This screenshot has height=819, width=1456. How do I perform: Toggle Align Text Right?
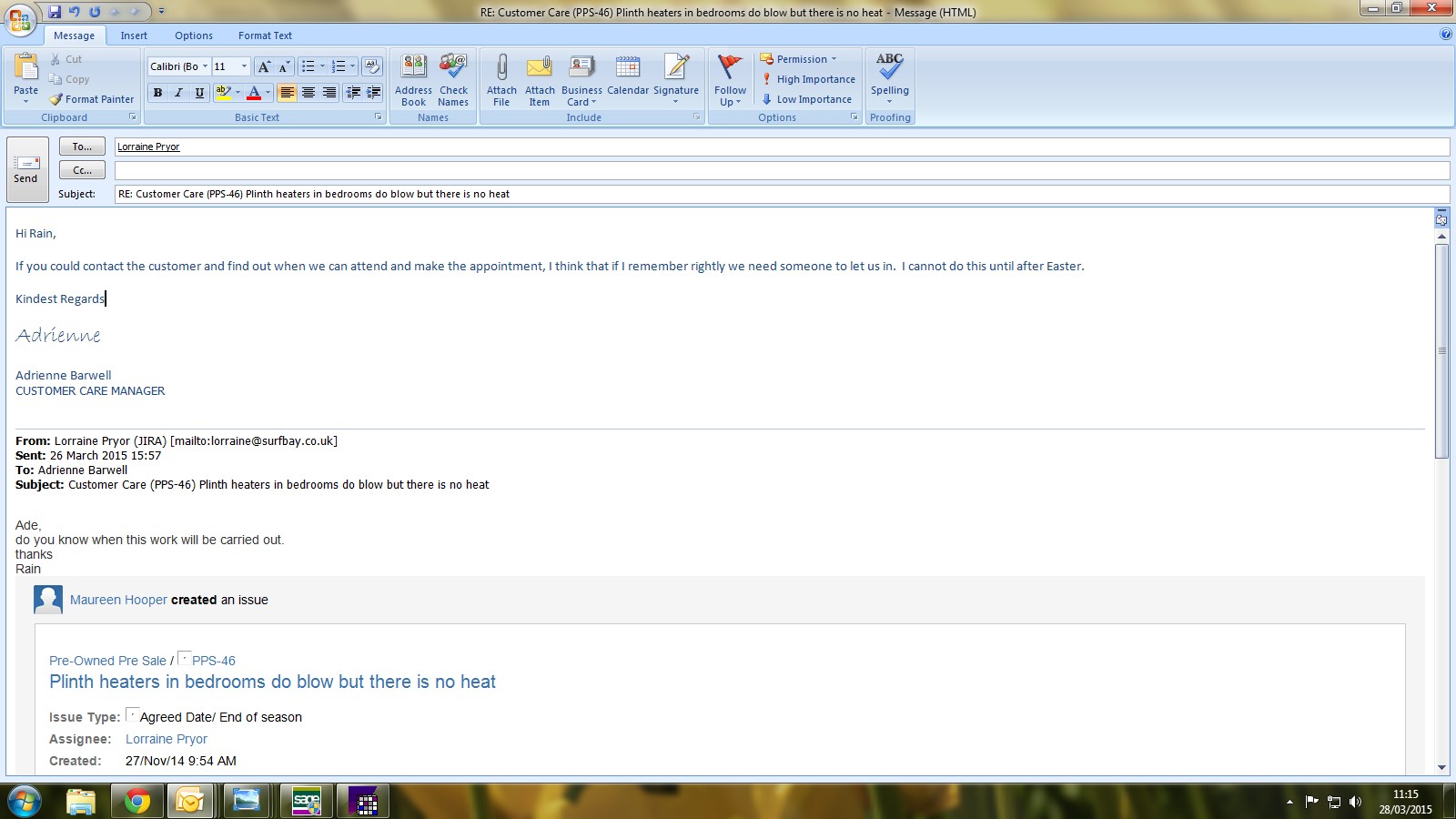point(329,93)
